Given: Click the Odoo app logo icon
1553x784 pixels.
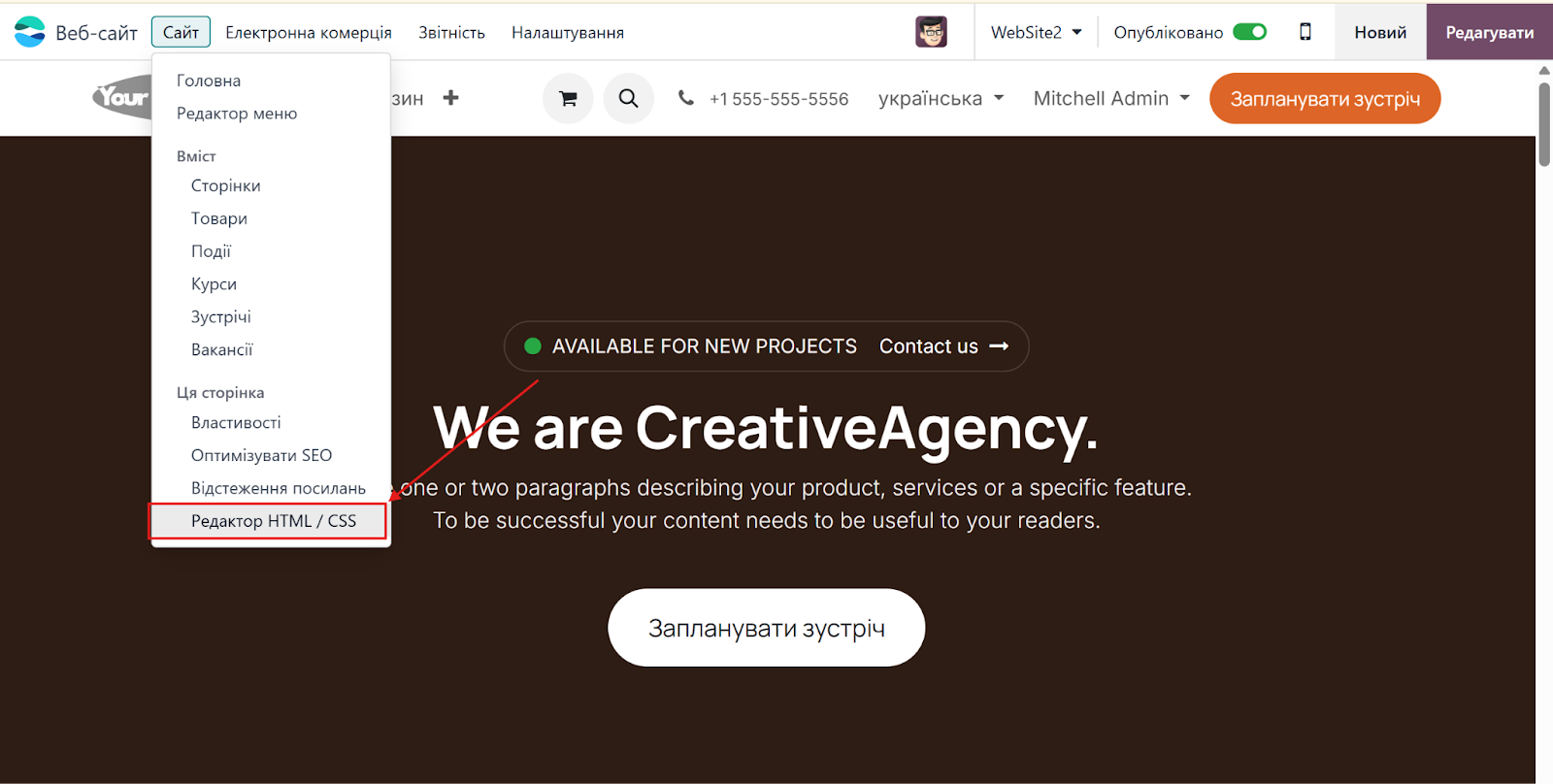Looking at the screenshot, I should pos(30,32).
